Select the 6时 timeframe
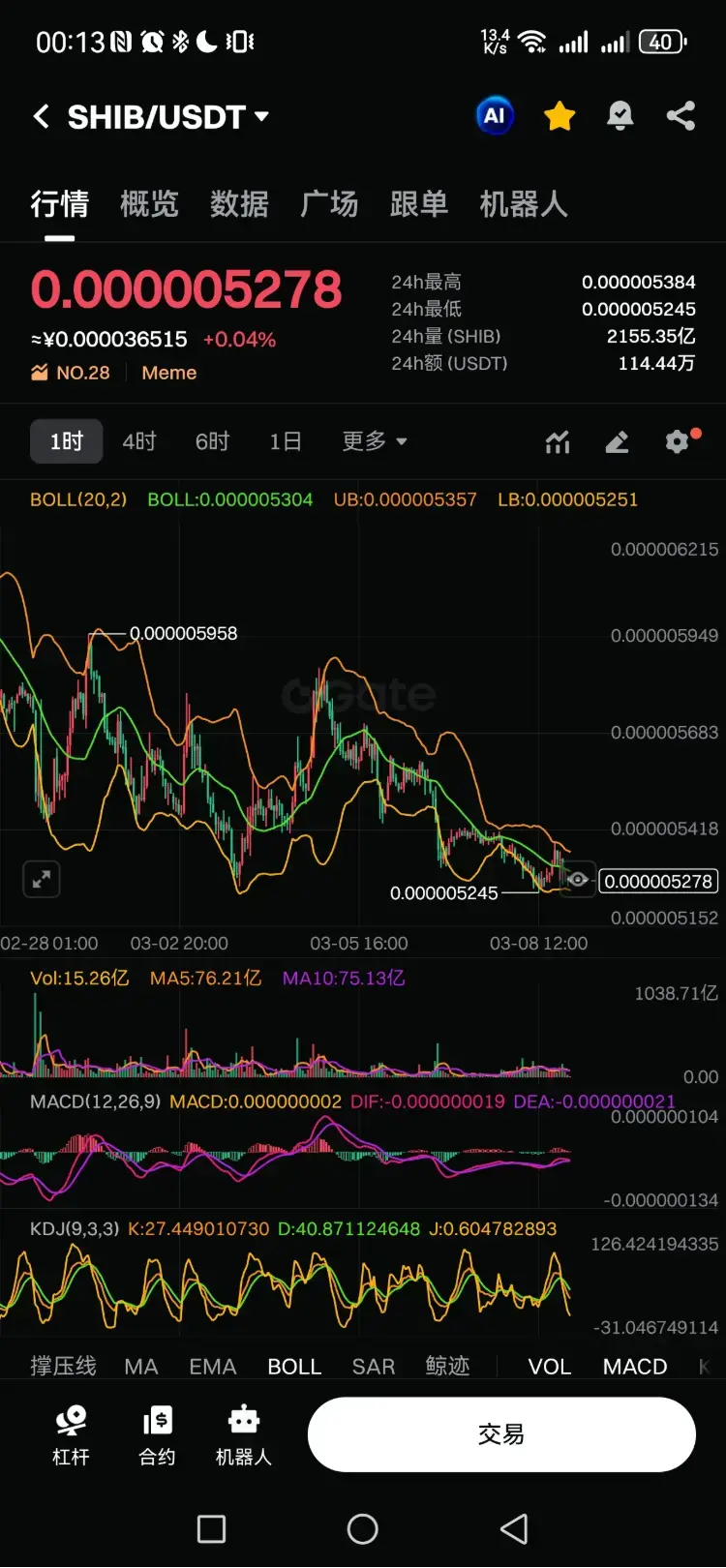This screenshot has height=1568, width=726. pos(212,441)
